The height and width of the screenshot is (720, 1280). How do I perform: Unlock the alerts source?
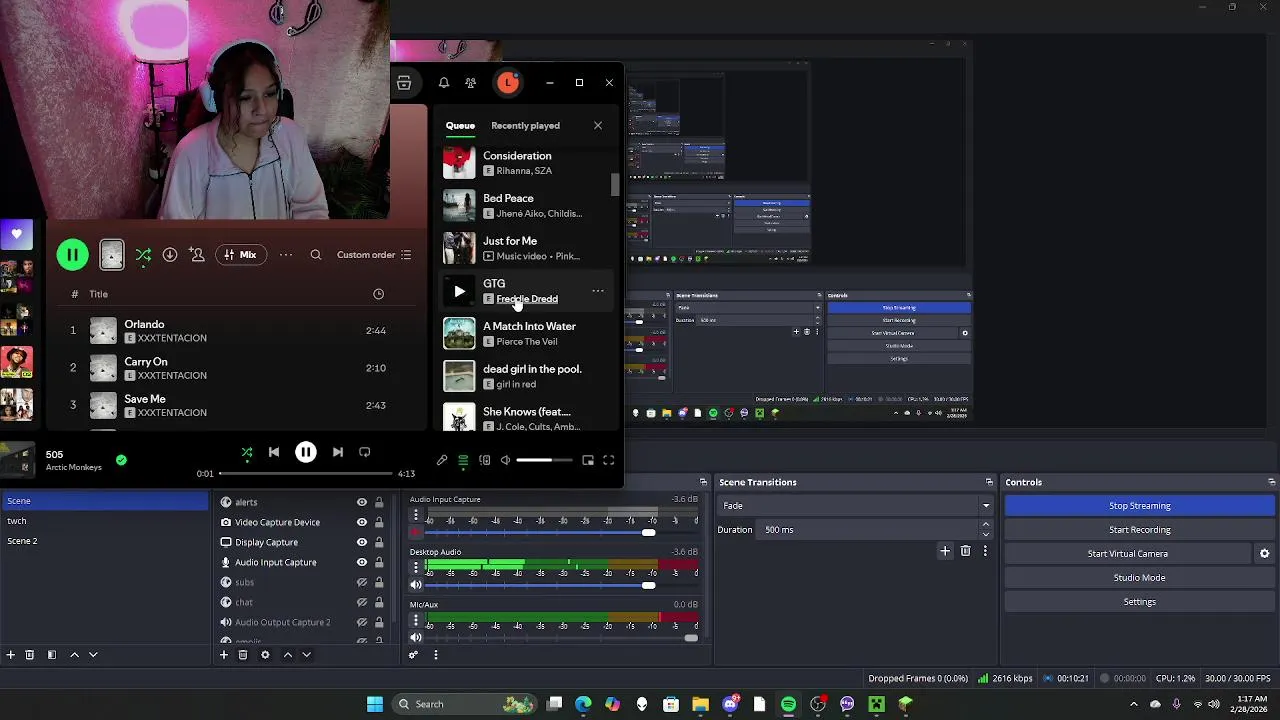pyautogui.click(x=379, y=502)
